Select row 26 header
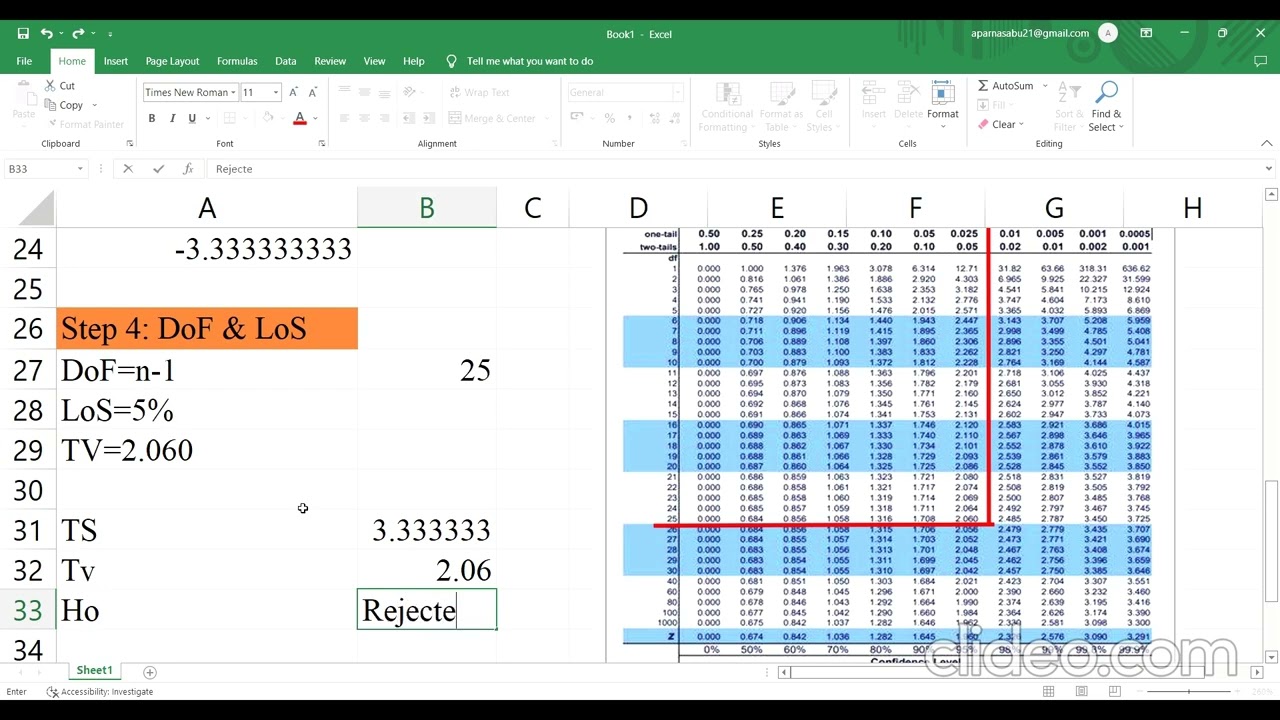Viewport: 1280px width, 720px height. click(28, 329)
